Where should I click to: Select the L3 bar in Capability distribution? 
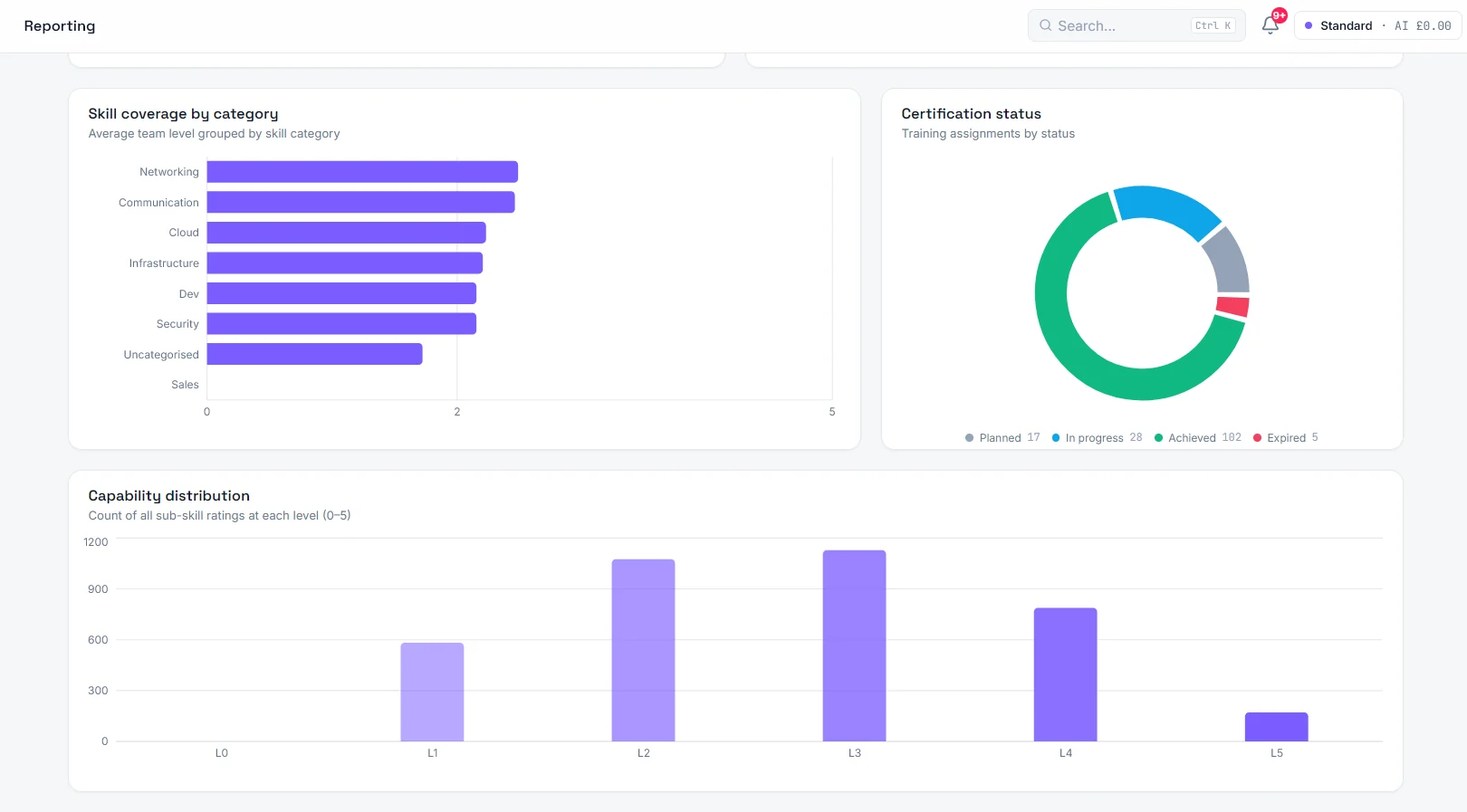854,645
